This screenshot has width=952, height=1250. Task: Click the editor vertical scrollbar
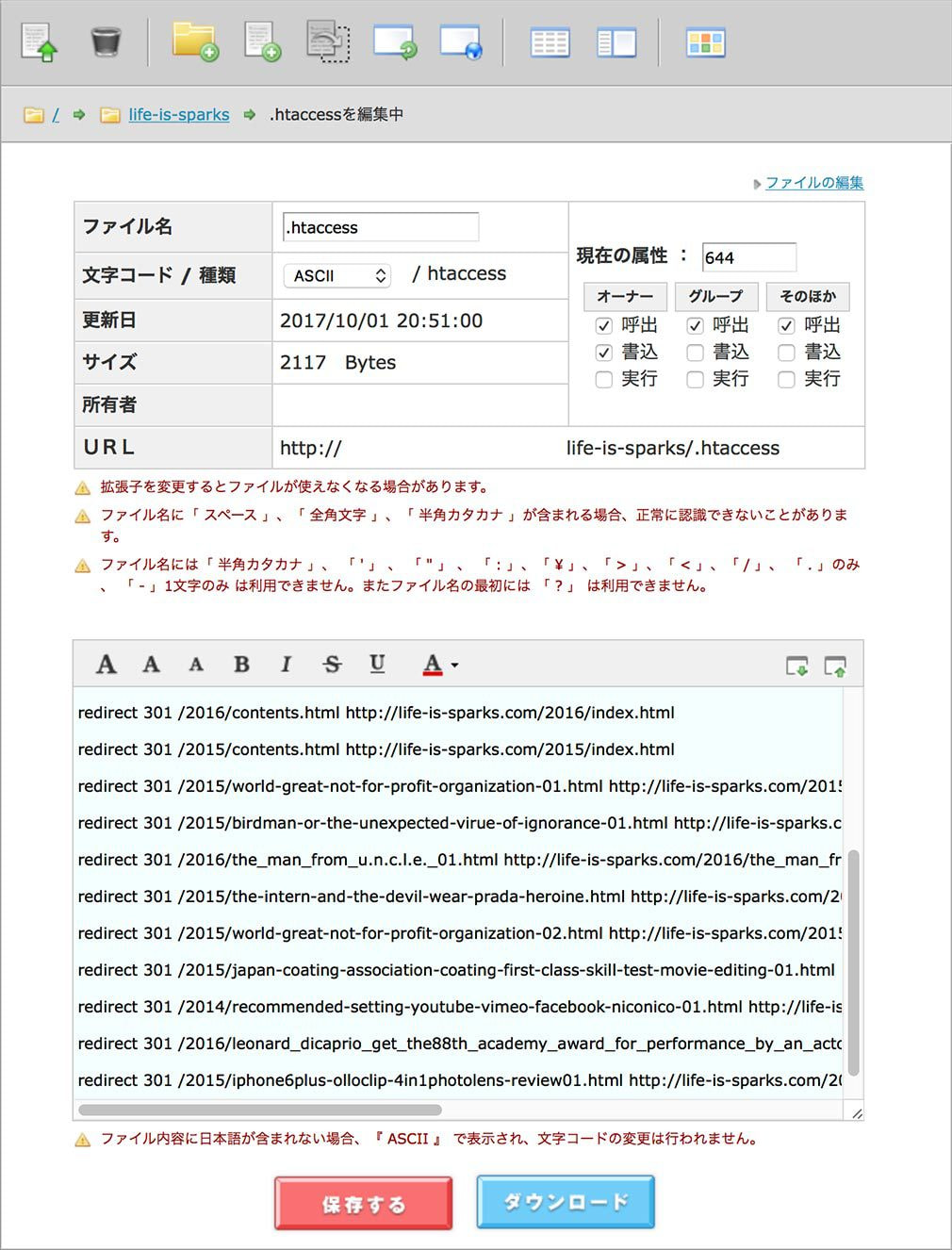(854, 962)
